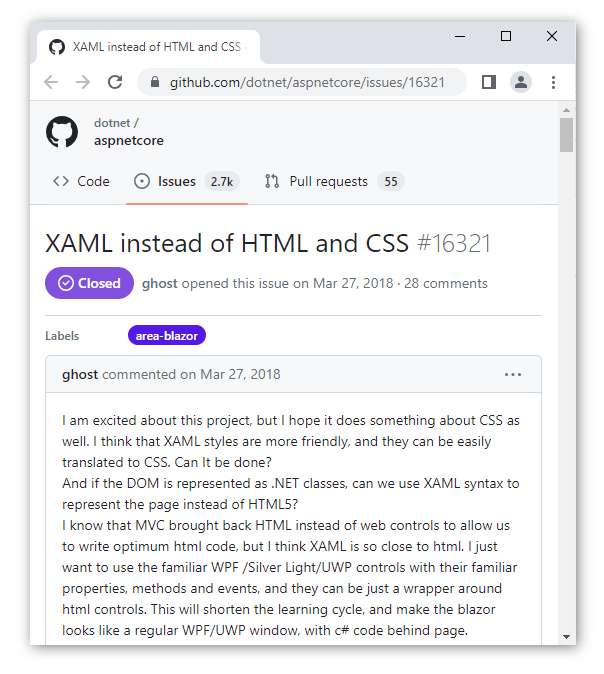Click the purple Closed status badge
The width and height of the screenshot is (604, 674).
[89, 283]
